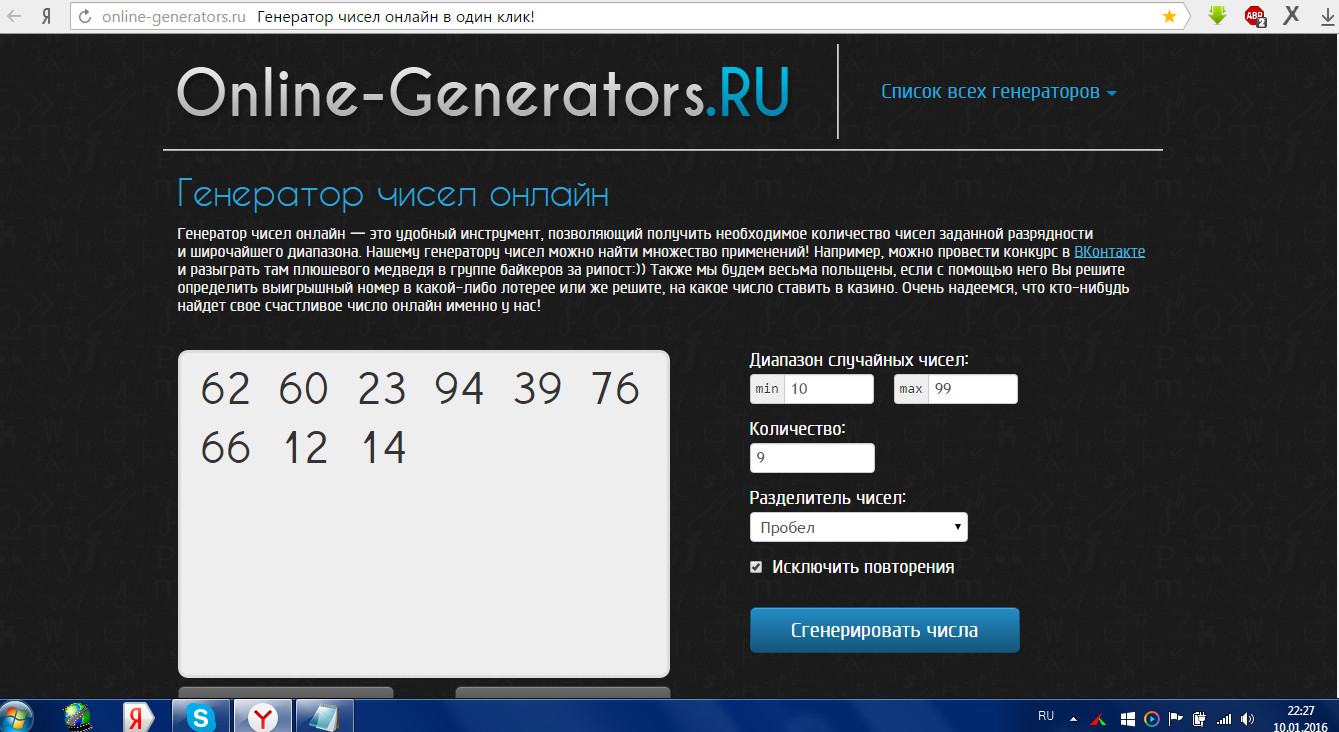Expand 'Список всех генераторов' menu

point(997,92)
